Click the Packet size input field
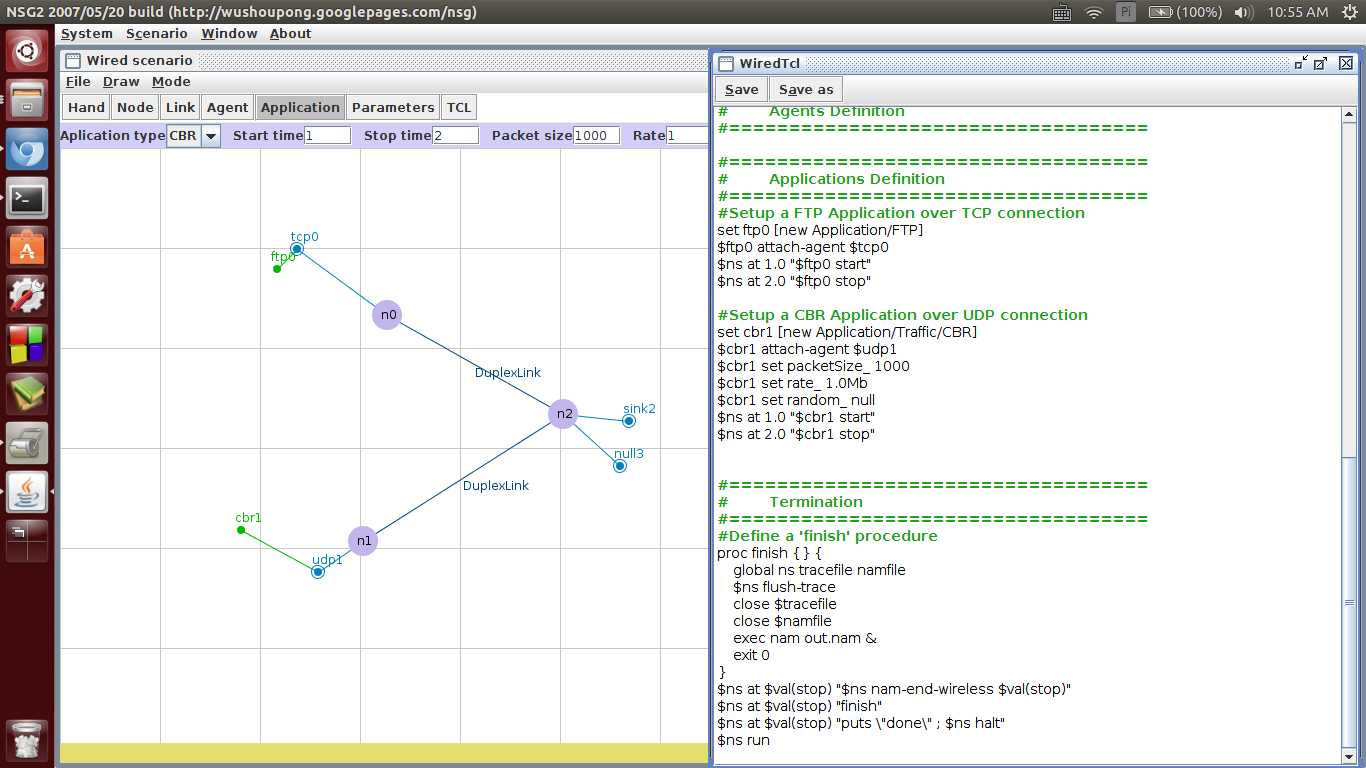 click(x=597, y=136)
